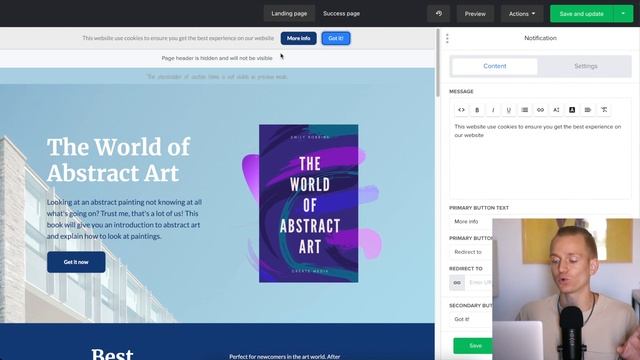Expand the Save and update arrow menu
Image resolution: width=640 pixels, height=360 pixels.
pyautogui.click(x=623, y=14)
